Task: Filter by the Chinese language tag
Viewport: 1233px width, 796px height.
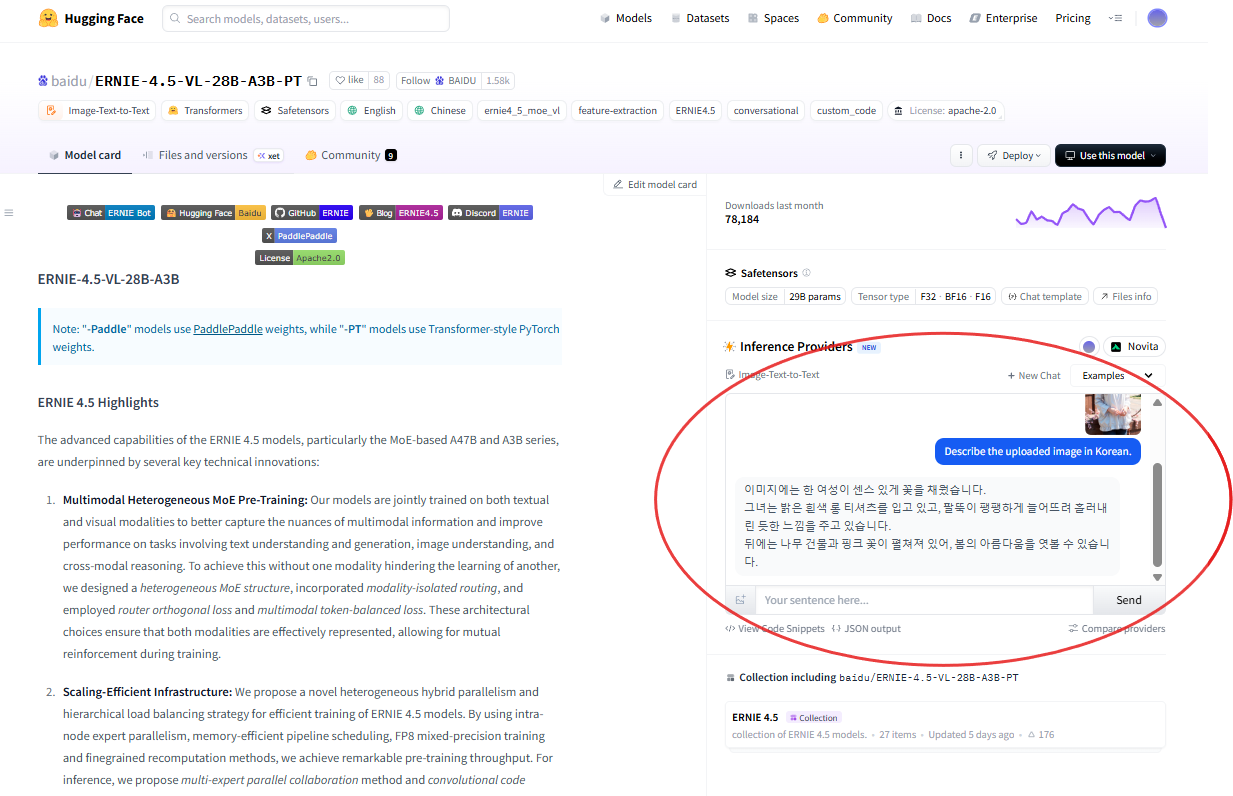Action: [440, 111]
